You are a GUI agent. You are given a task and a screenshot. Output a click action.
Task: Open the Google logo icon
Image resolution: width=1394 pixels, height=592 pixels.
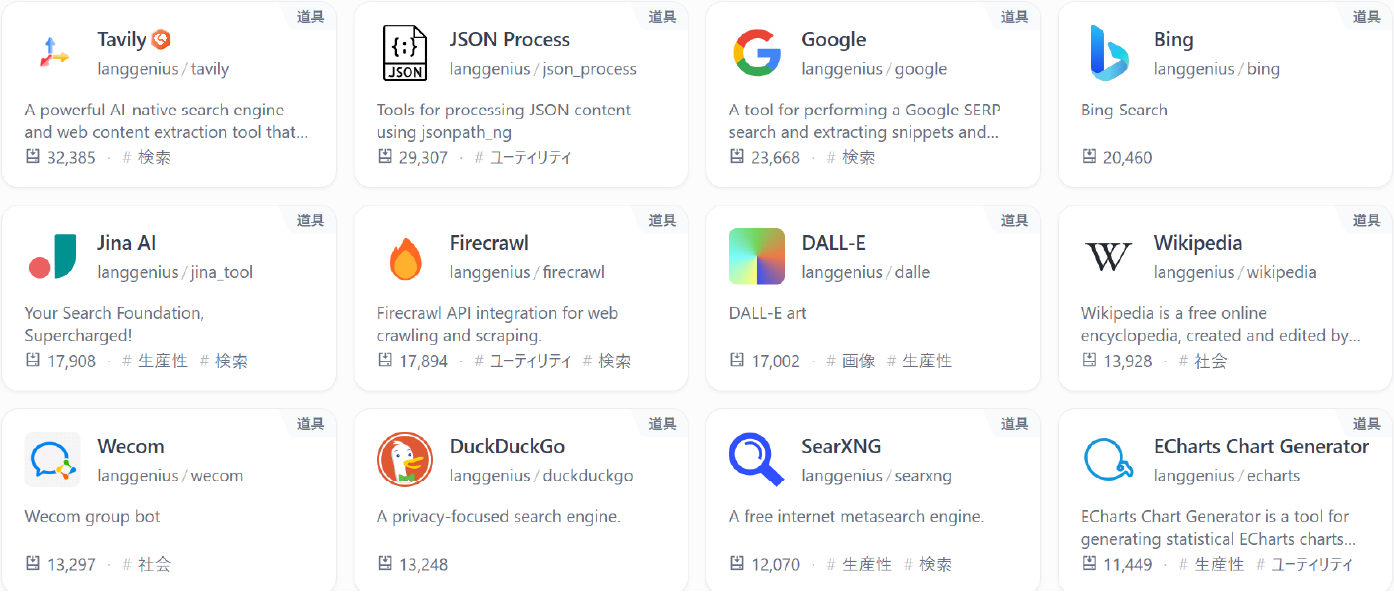pyautogui.click(x=757, y=53)
